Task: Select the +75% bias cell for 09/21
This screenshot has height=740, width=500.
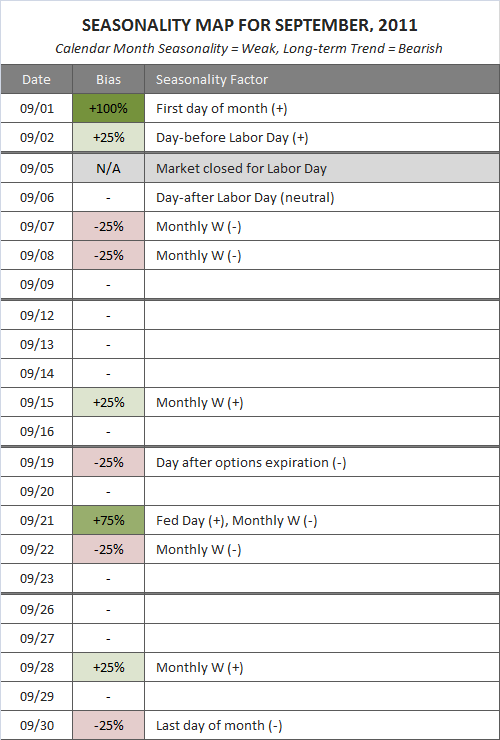Action: click(108, 521)
